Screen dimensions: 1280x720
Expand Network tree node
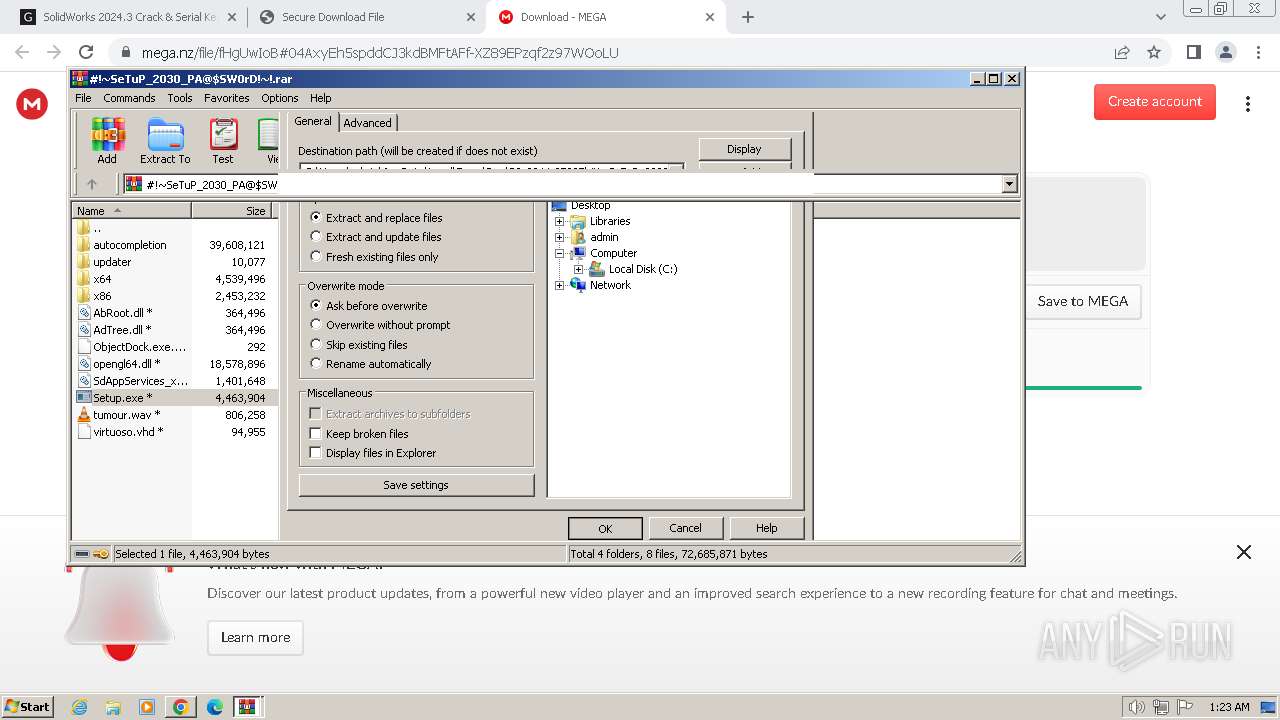[560, 285]
